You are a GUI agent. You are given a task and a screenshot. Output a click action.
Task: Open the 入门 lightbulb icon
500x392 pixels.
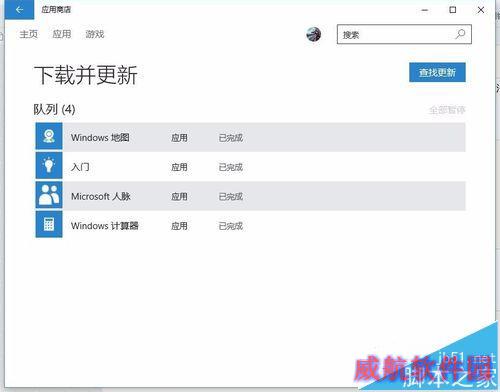pyautogui.click(x=49, y=166)
